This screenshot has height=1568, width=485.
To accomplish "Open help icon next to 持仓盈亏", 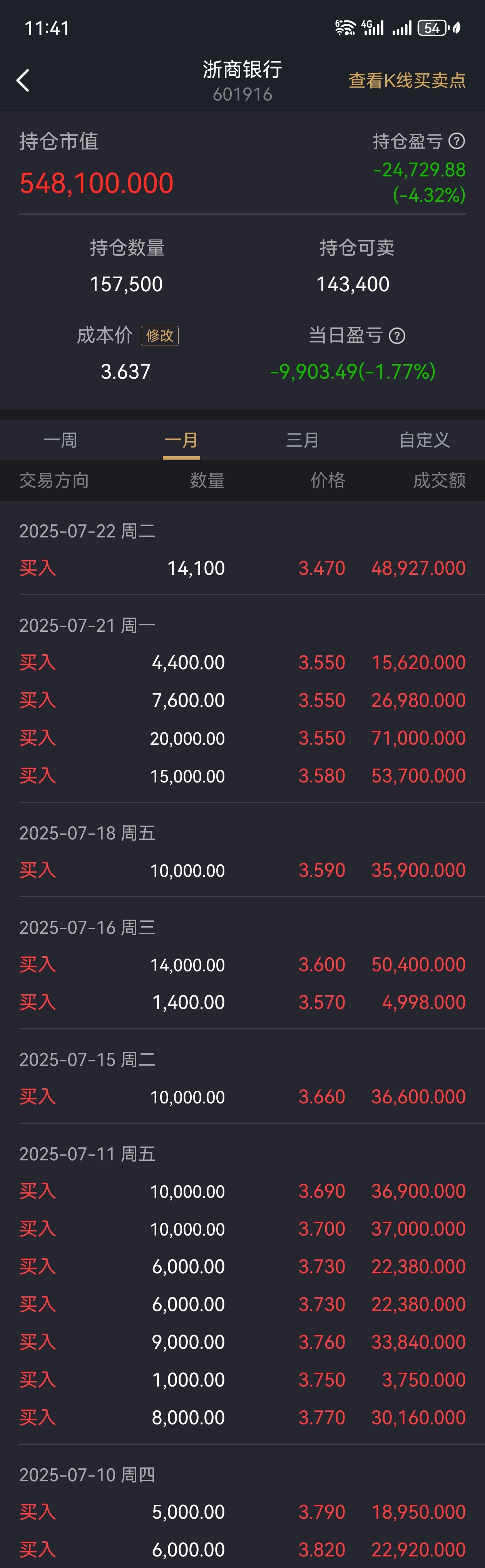I will 457,141.
